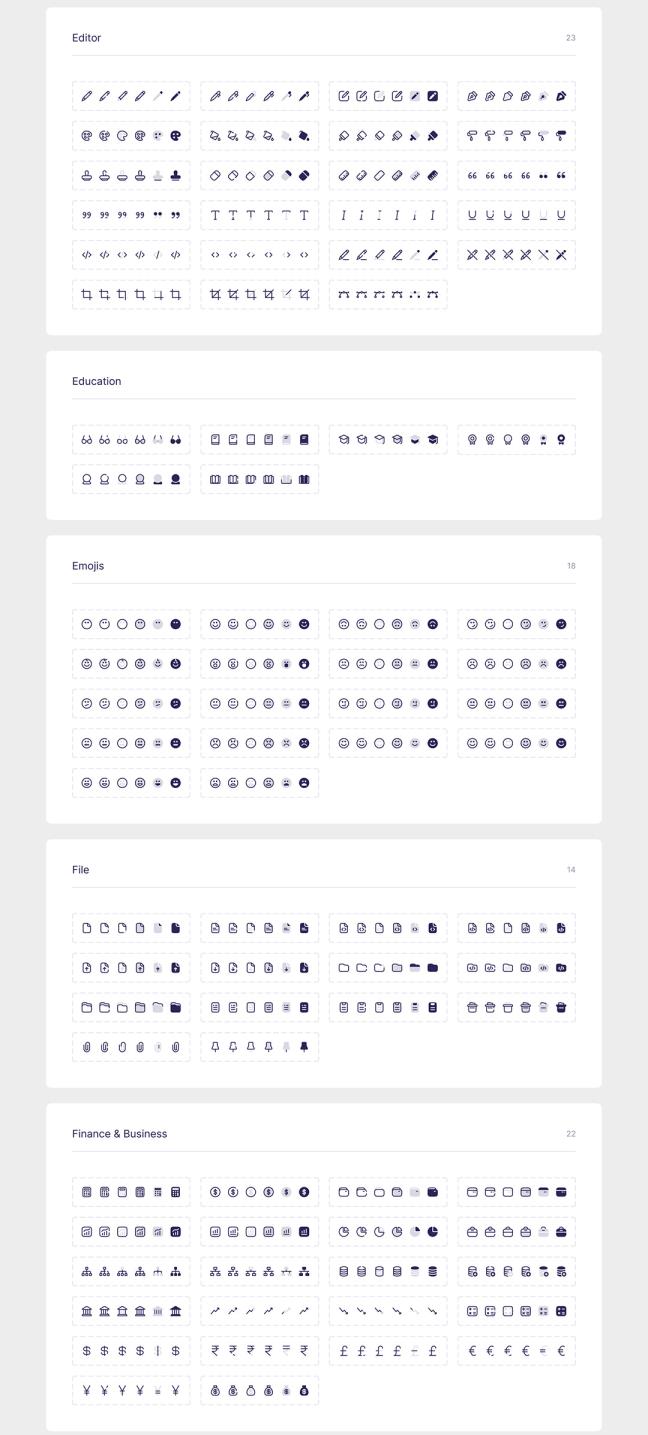Select the solid filled pushpin icon

pos(304,1047)
